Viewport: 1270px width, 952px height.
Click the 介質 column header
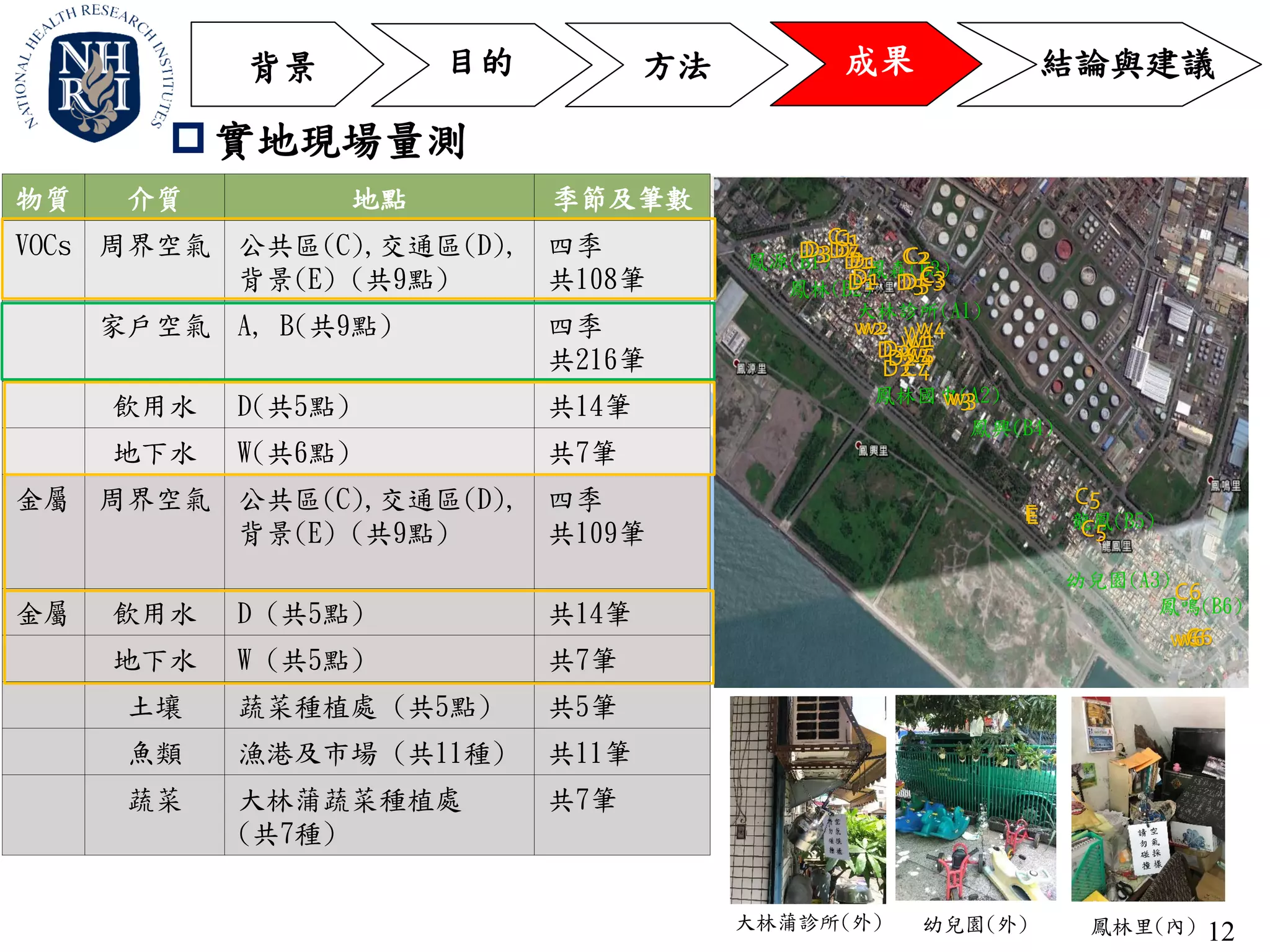point(154,197)
